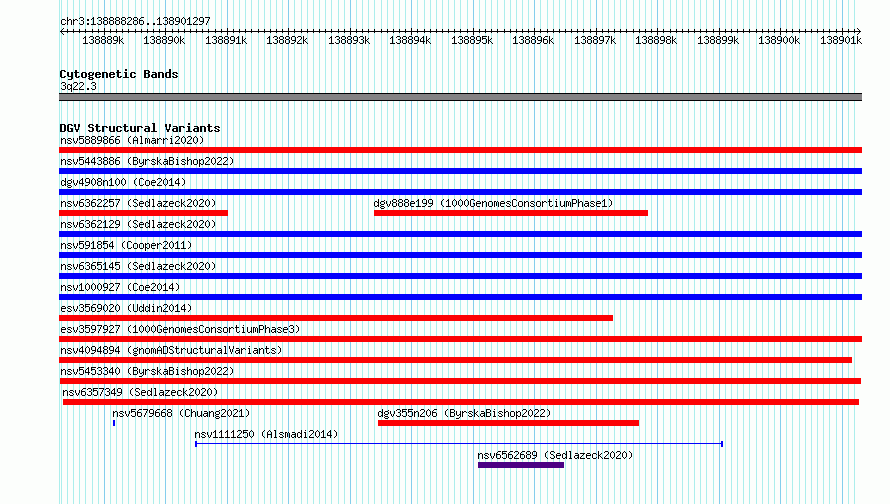Click the 138892k ruler label
The image size is (890, 504).
pos(287,40)
